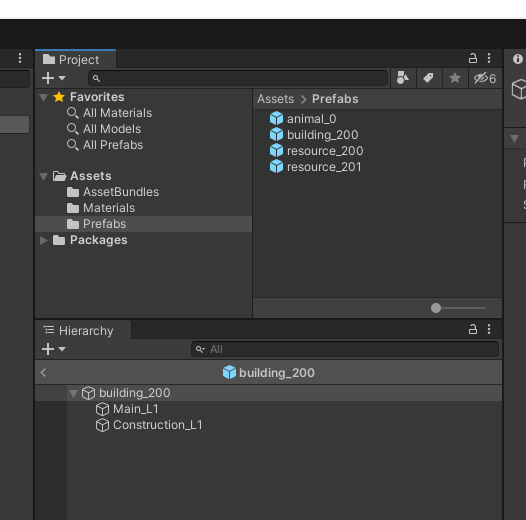Focus the Hierarchy search field showing All
The height and width of the screenshot is (520, 526).
345,350
